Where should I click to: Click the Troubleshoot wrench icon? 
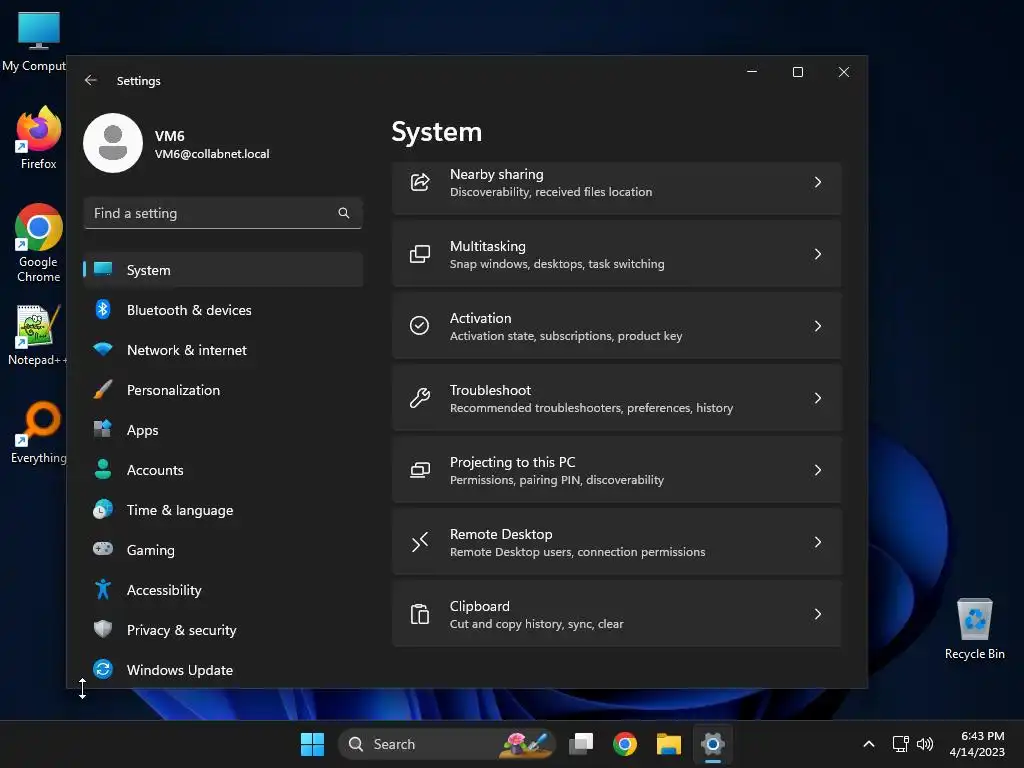(x=420, y=398)
